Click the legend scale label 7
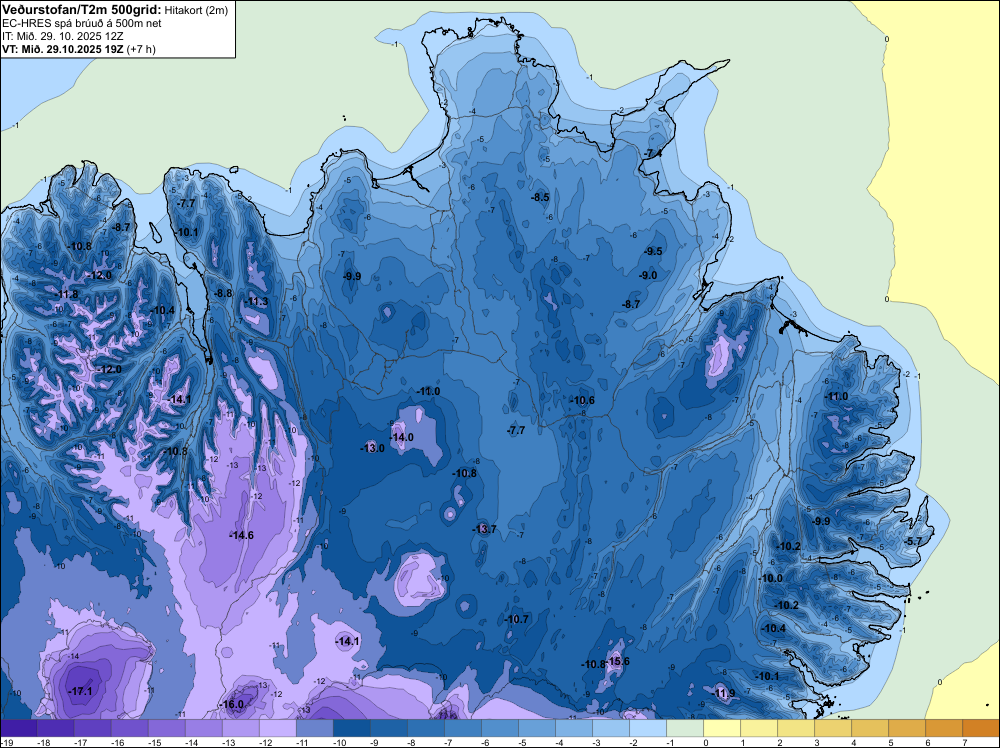This screenshot has width=1000, height=748. click(x=963, y=743)
